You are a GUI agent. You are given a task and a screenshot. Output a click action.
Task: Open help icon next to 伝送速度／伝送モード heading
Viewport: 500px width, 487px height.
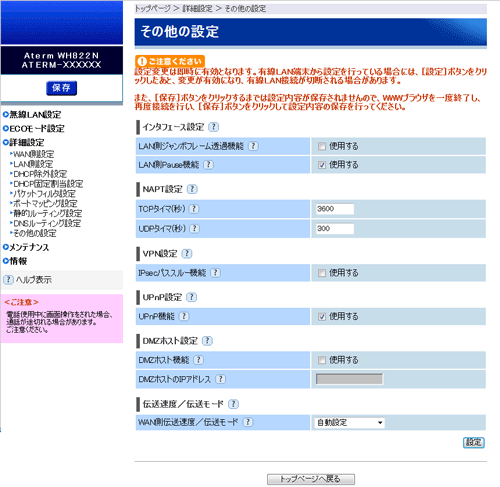click(x=233, y=404)
